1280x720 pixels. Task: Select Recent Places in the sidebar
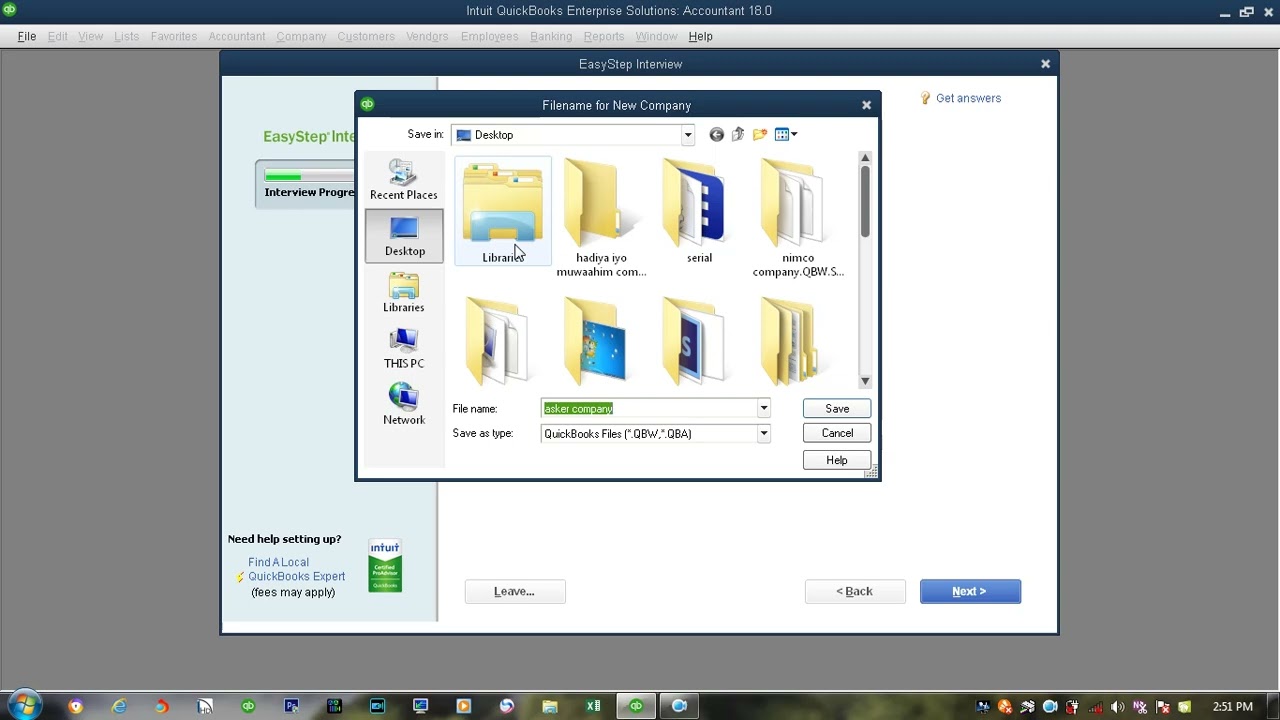[404, 180]
